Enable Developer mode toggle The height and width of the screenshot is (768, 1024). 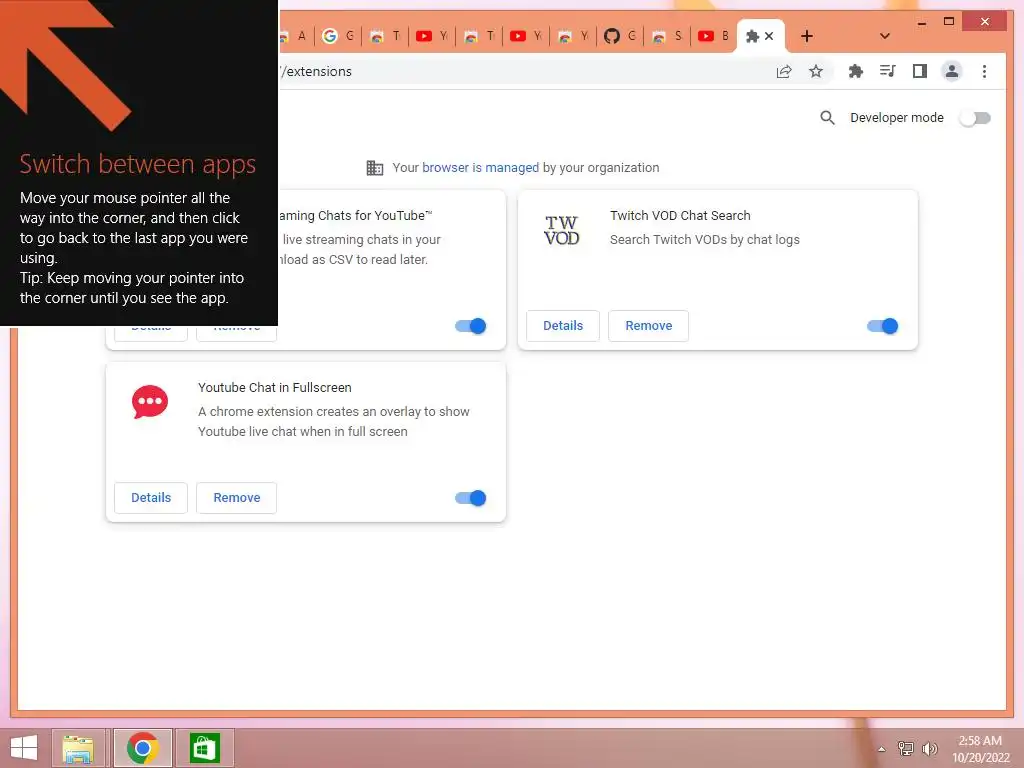pyautogui.click(x=975, y=118)
